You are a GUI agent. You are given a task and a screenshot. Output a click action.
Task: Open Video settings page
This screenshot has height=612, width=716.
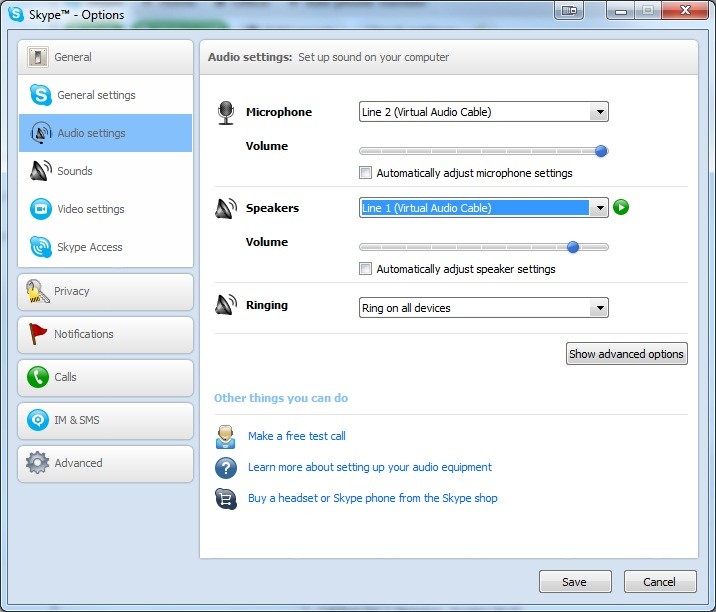point(105,209)
